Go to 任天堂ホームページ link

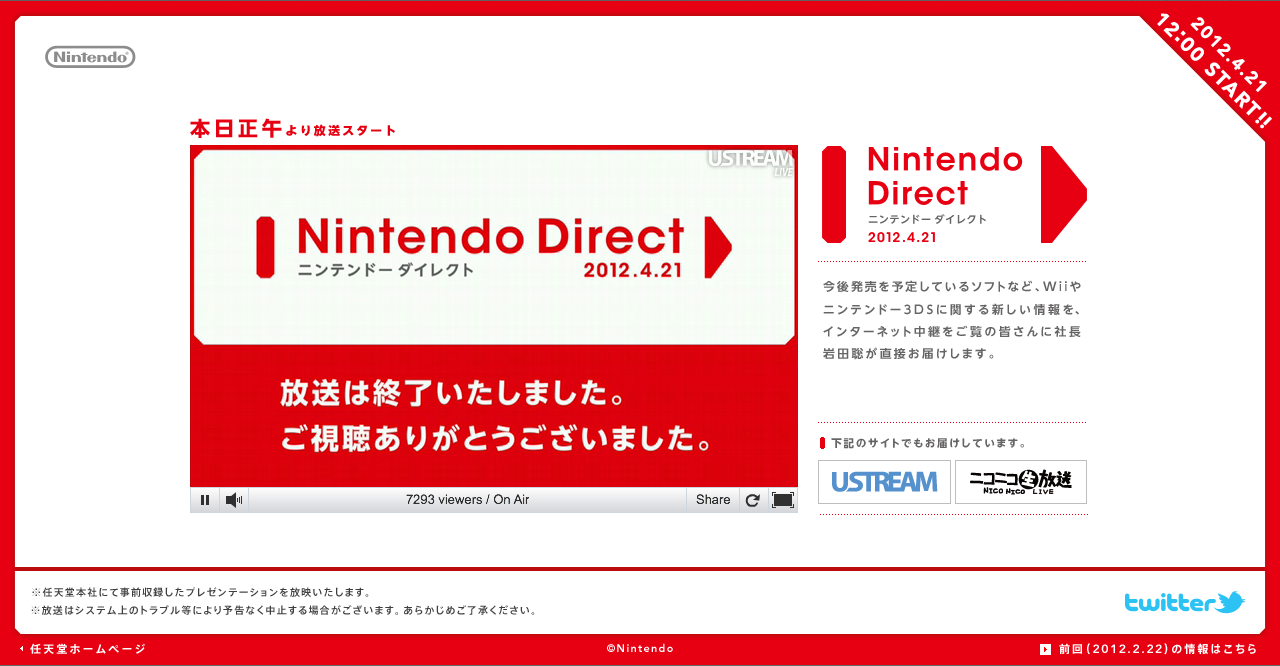[x=83, y=649]
